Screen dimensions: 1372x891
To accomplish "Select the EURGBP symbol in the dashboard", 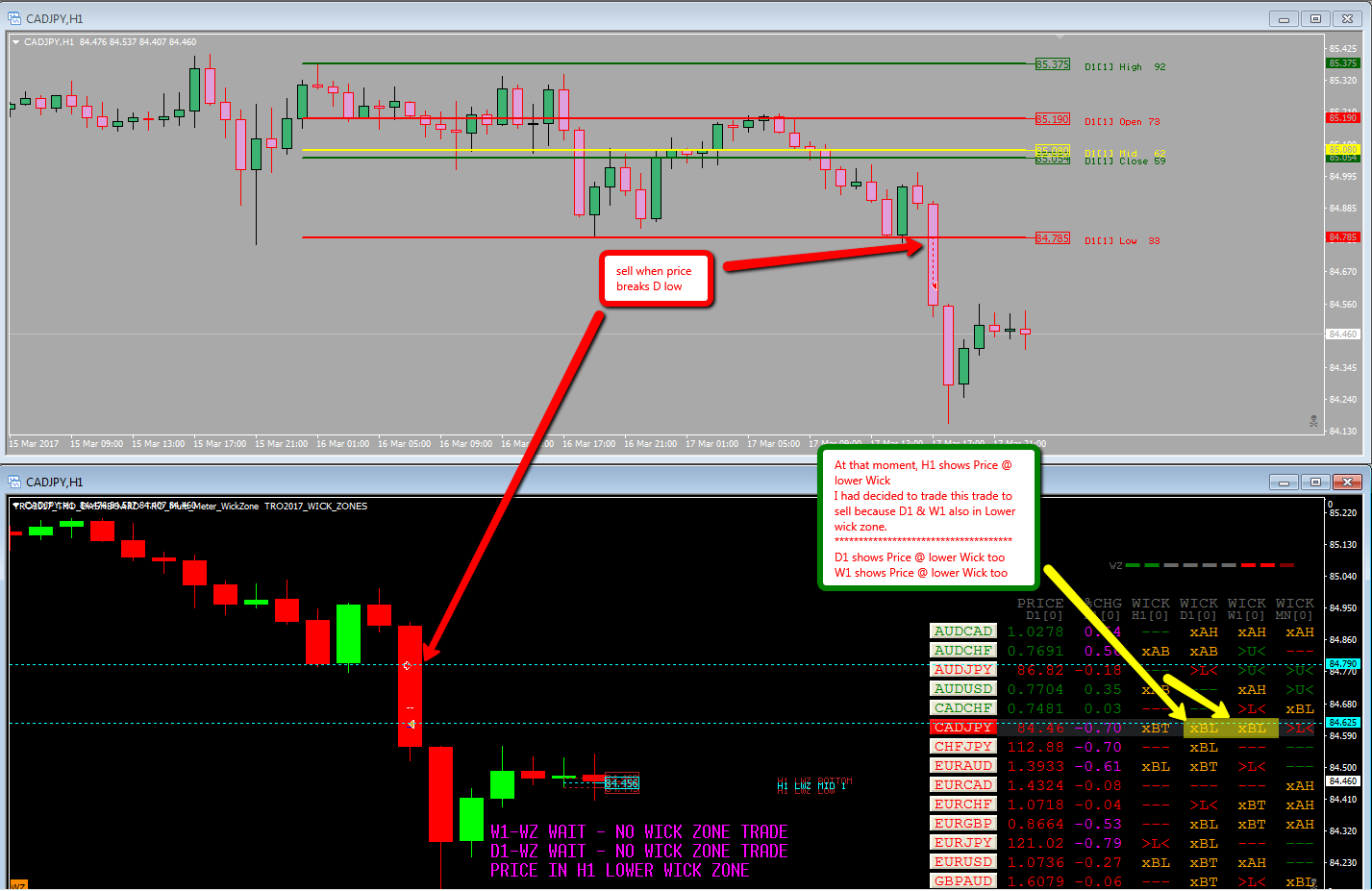I will point(963,824).
